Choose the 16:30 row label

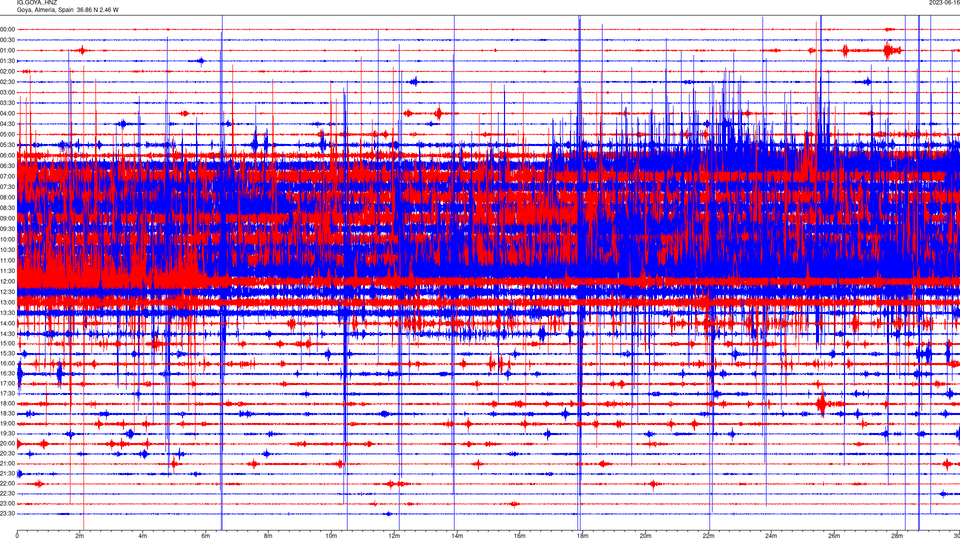[7, 373]
